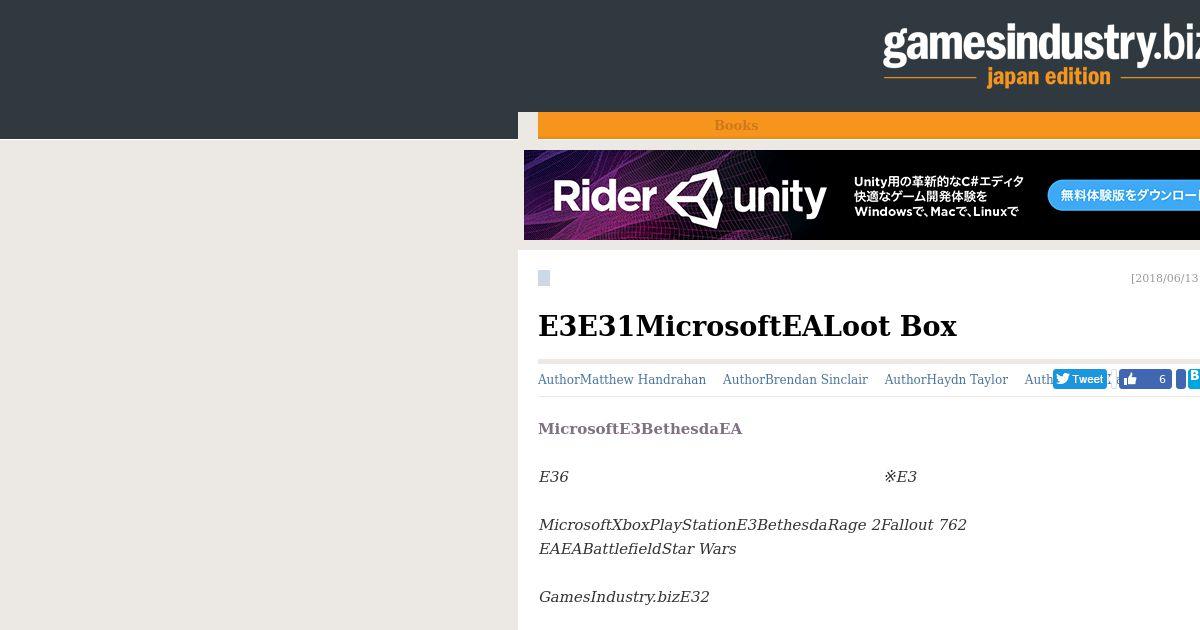The width and height of the screenshot is (1200, 630).
Task: Open author Matthew Handrahan's page
Action: coord(622,380)
